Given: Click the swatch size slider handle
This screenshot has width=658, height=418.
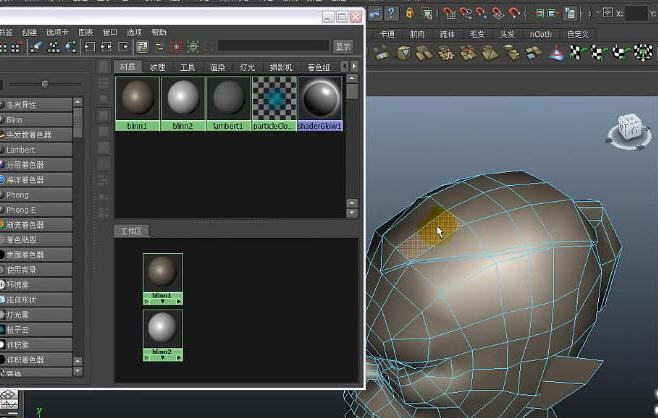Looking at the screenshot, I should (45, 83).
